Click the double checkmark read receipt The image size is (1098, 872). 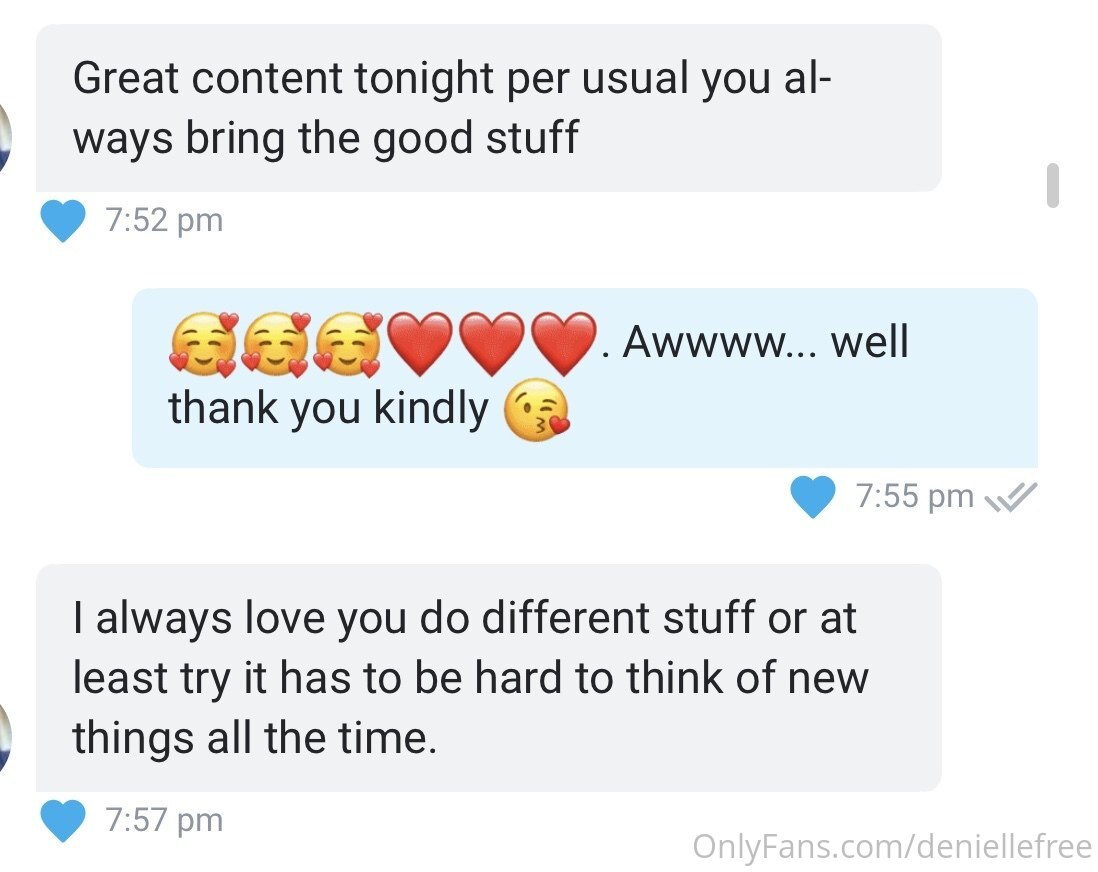tap(1010, 497)
